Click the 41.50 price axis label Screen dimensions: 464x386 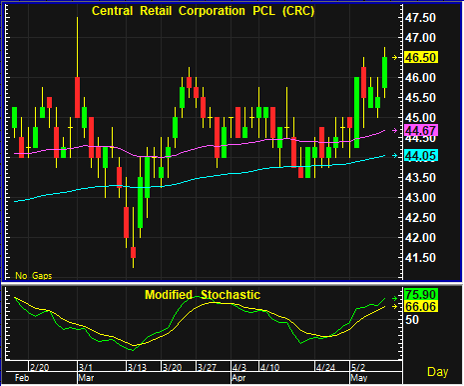point(420,258)
